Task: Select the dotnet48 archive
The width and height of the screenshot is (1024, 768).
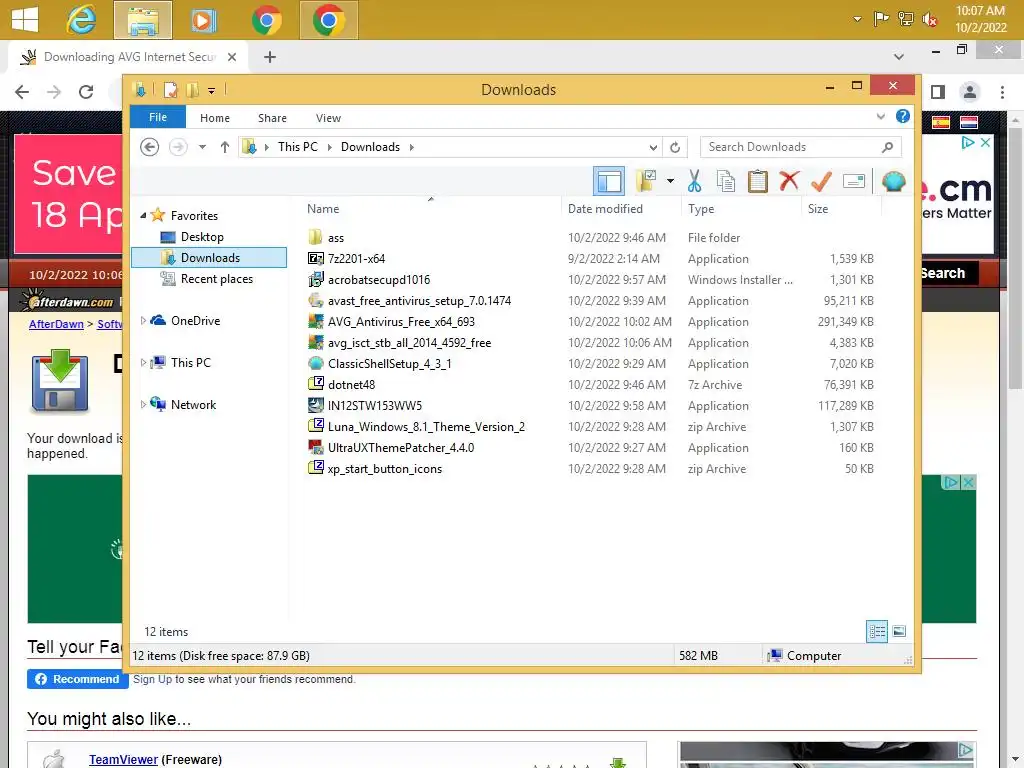Action: coord(351,385)
